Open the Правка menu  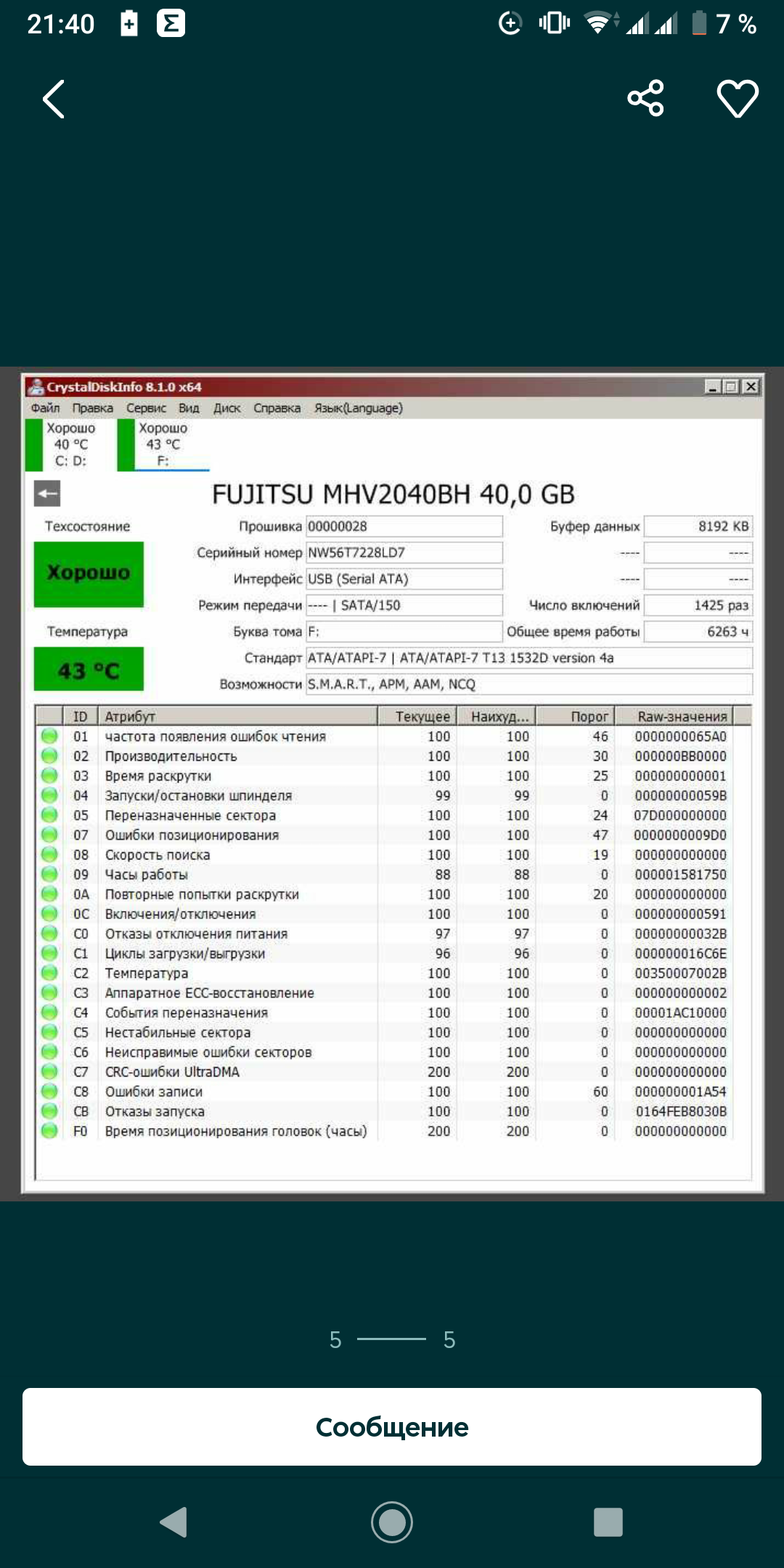point(93,408)
